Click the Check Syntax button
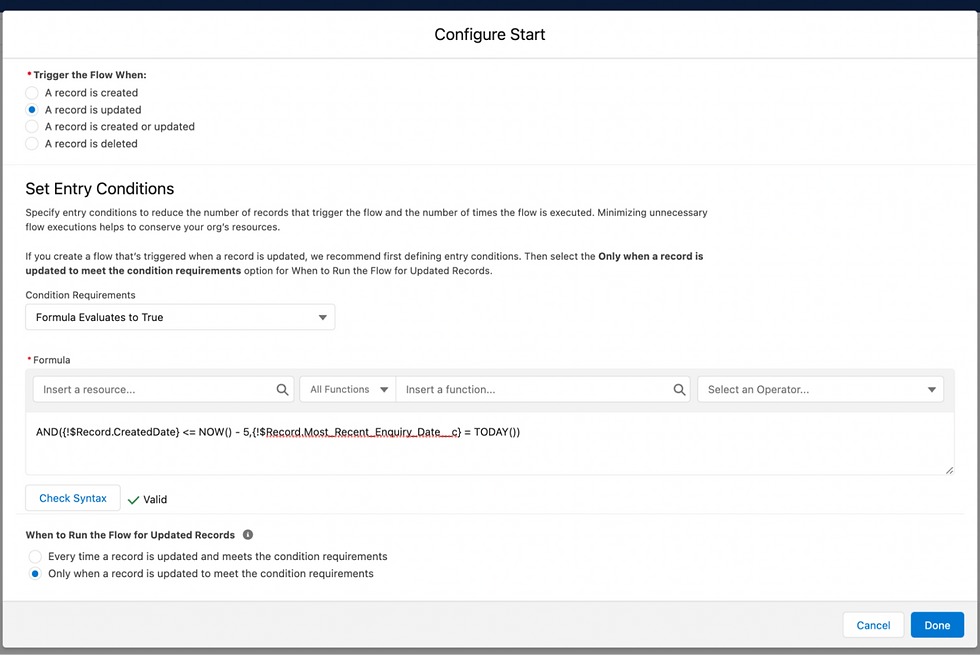The image size is (980, 655). click(73, 498)
